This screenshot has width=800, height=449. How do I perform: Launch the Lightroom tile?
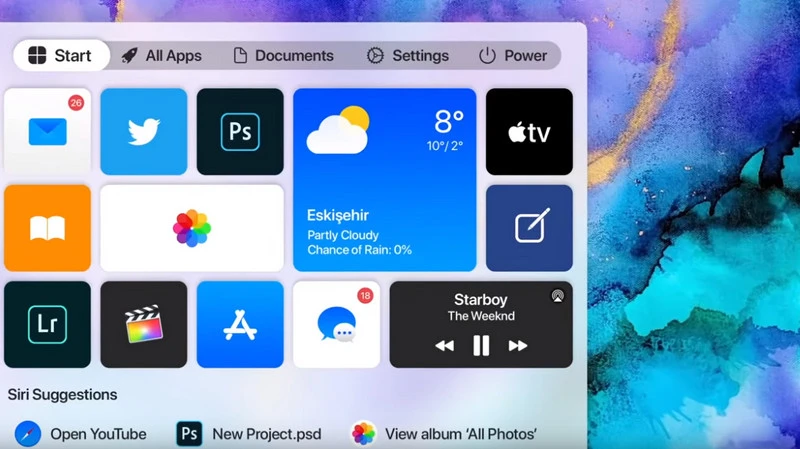tap(47, 325)
